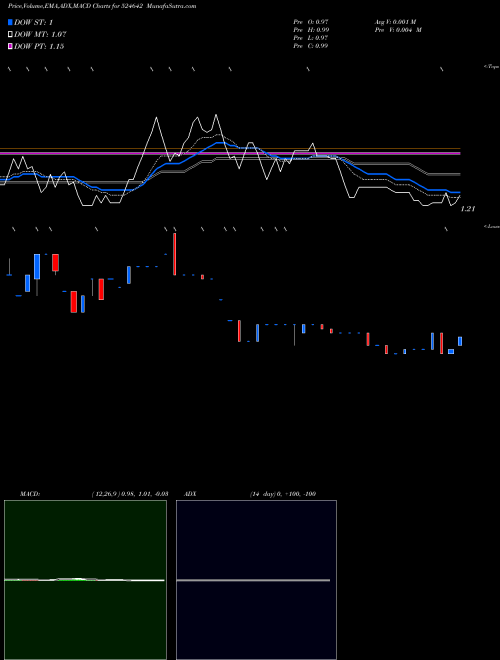This screenshot has width=500, height=660.
Task: Click the '<Lows' marker label
Action: point(492,226)
